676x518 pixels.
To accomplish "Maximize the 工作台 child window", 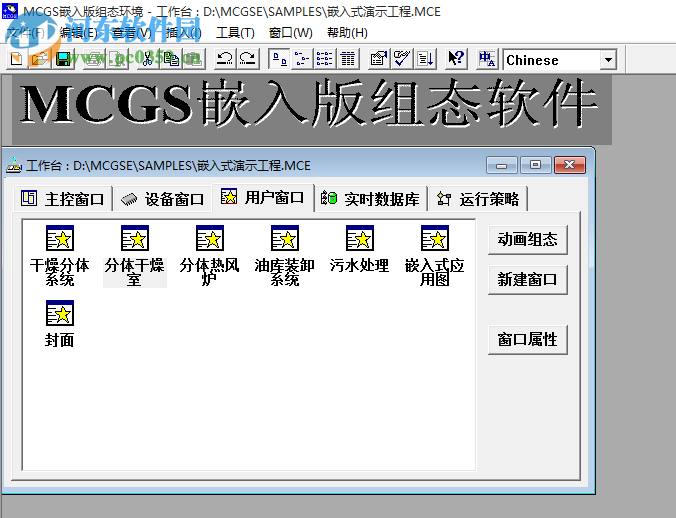I will (535, 165).
